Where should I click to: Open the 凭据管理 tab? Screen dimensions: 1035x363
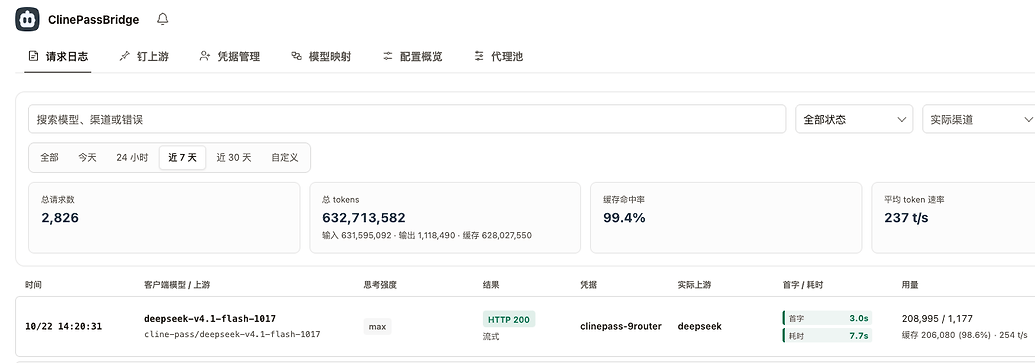[230, 56]
